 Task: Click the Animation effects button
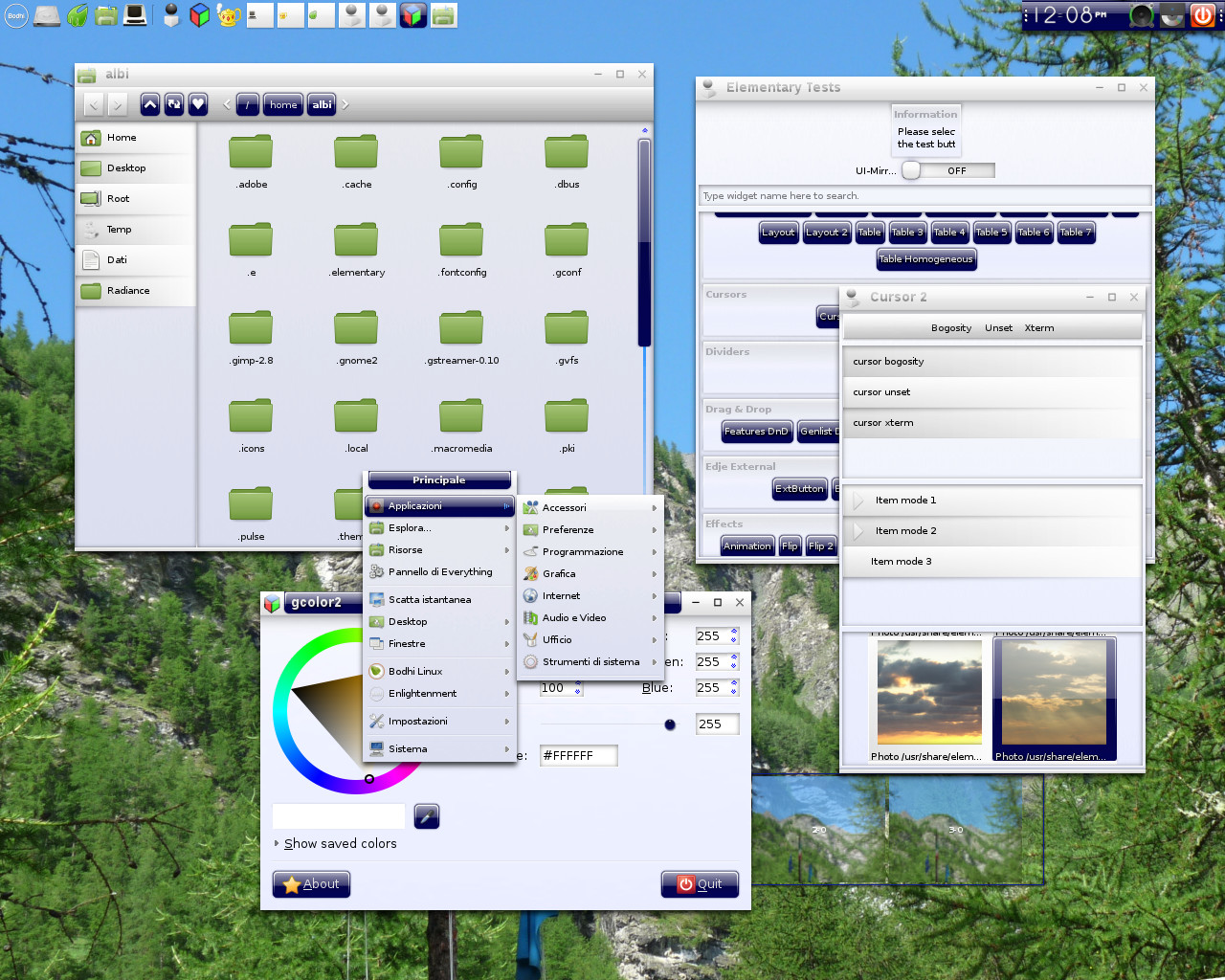(x=747, y=546)
